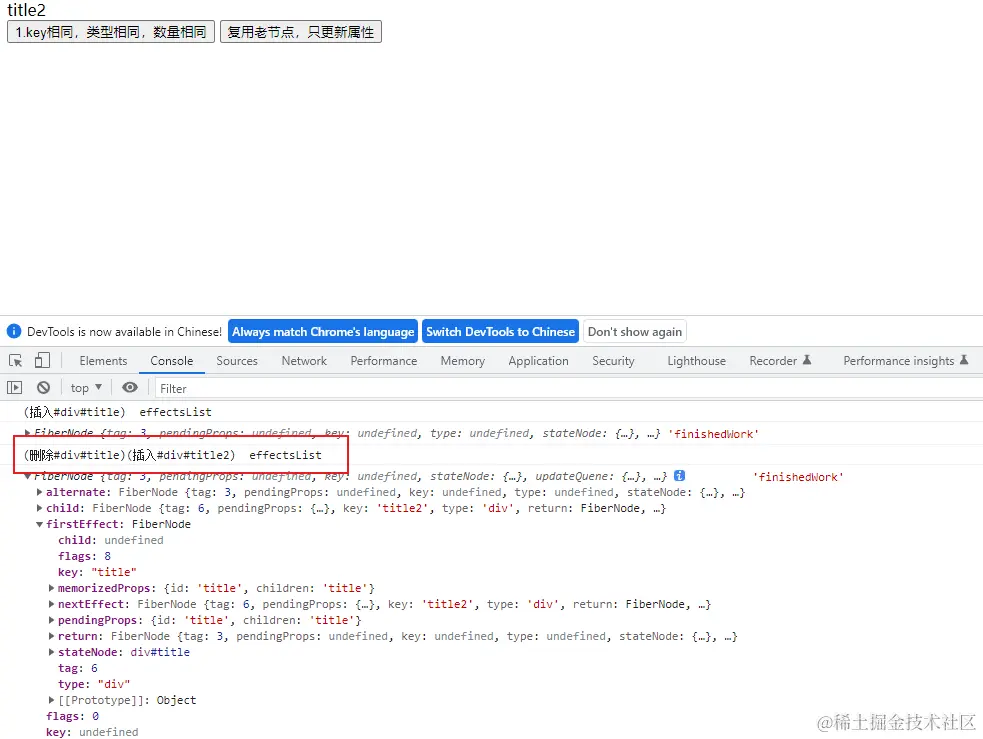
Task: Switch to the Elements tab
Action: (x=103, y=361)
